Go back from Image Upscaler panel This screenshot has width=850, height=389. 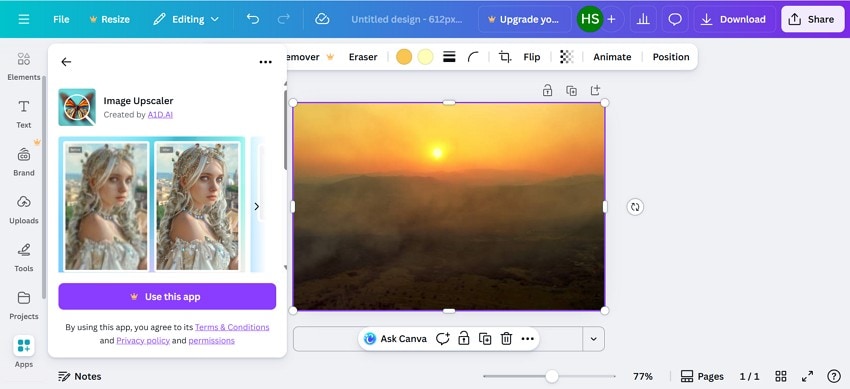pos(66,62)
